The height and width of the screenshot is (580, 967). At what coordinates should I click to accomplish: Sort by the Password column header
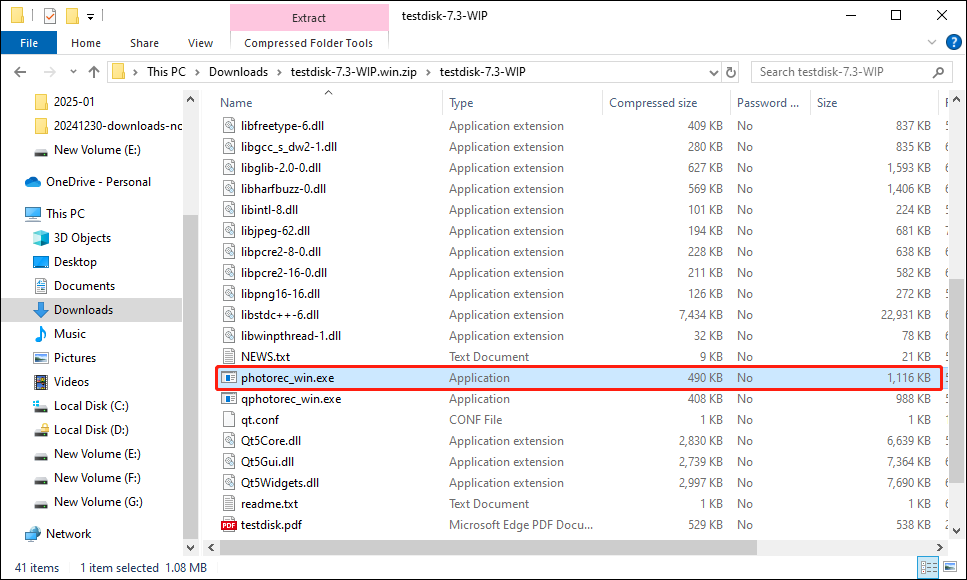click(768, 103)
